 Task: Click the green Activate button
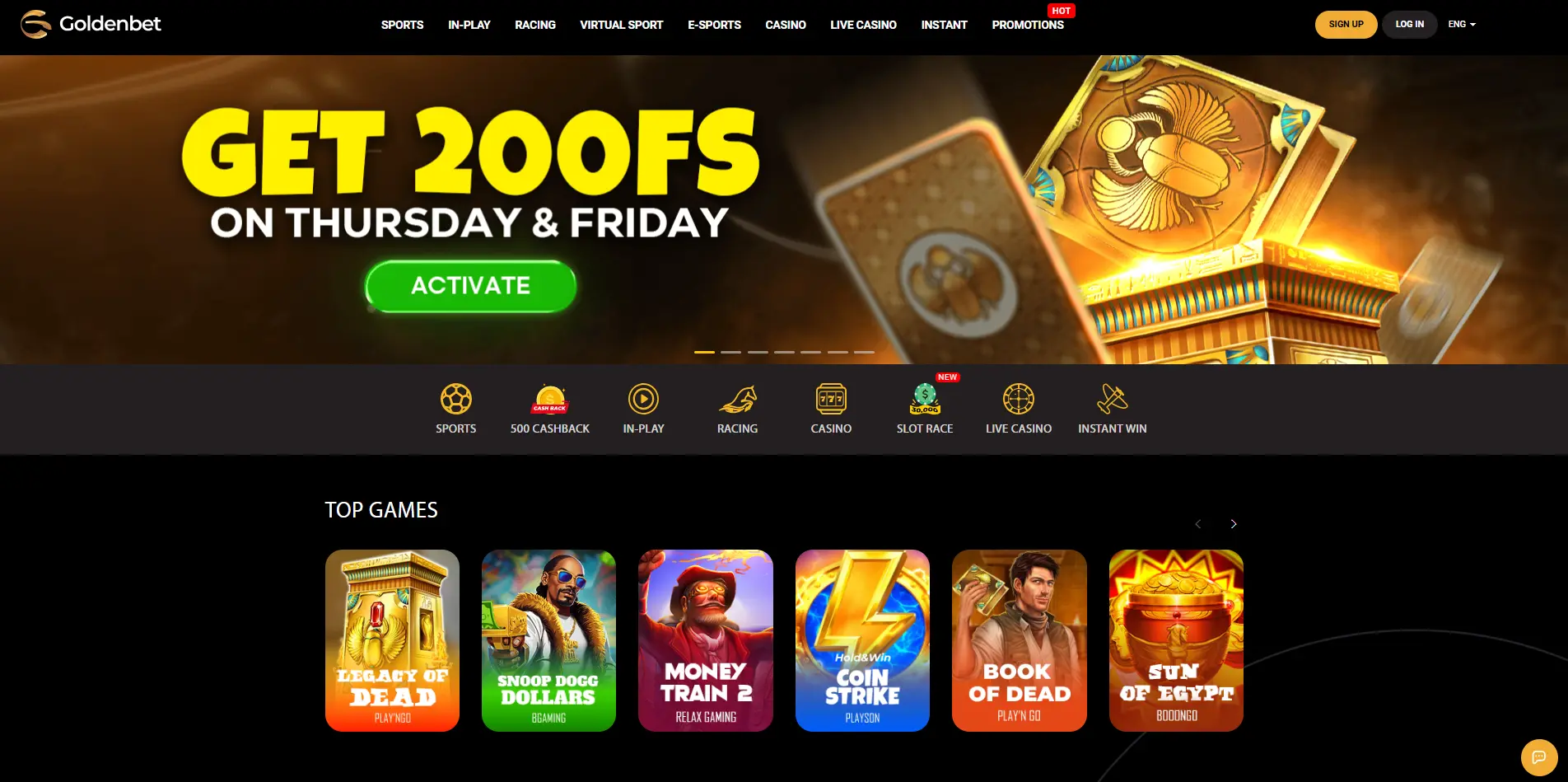[x=470, y=286]
